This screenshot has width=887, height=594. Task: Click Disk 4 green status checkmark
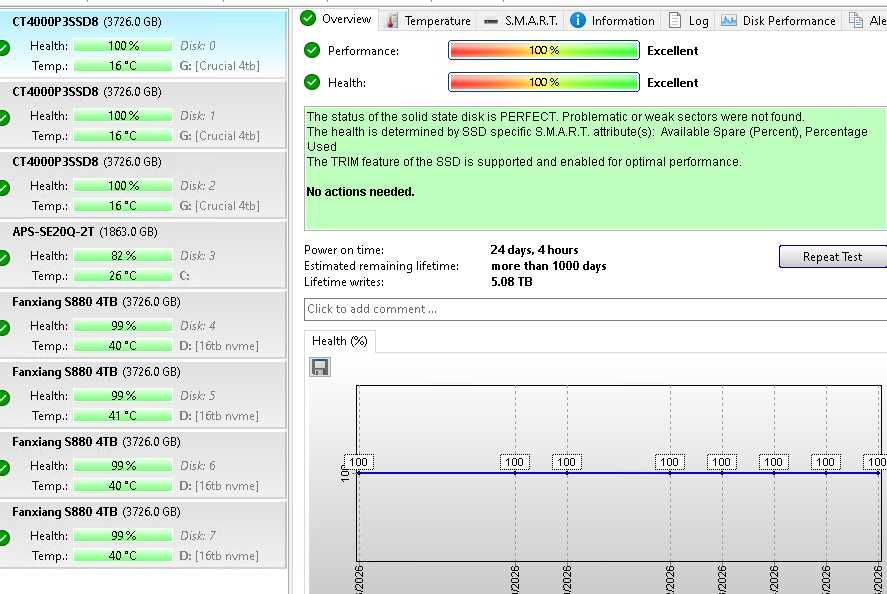click(x=4, y=328)
